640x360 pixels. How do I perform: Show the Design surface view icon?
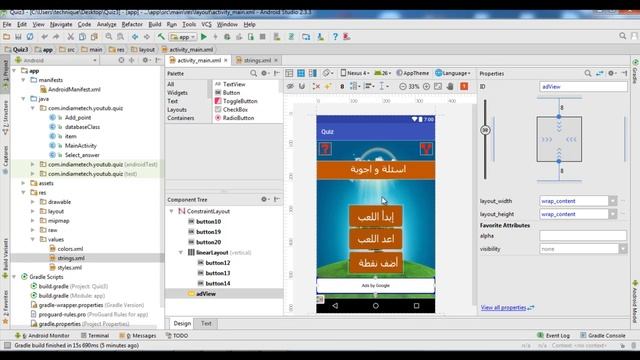click(x=289, y=73)
